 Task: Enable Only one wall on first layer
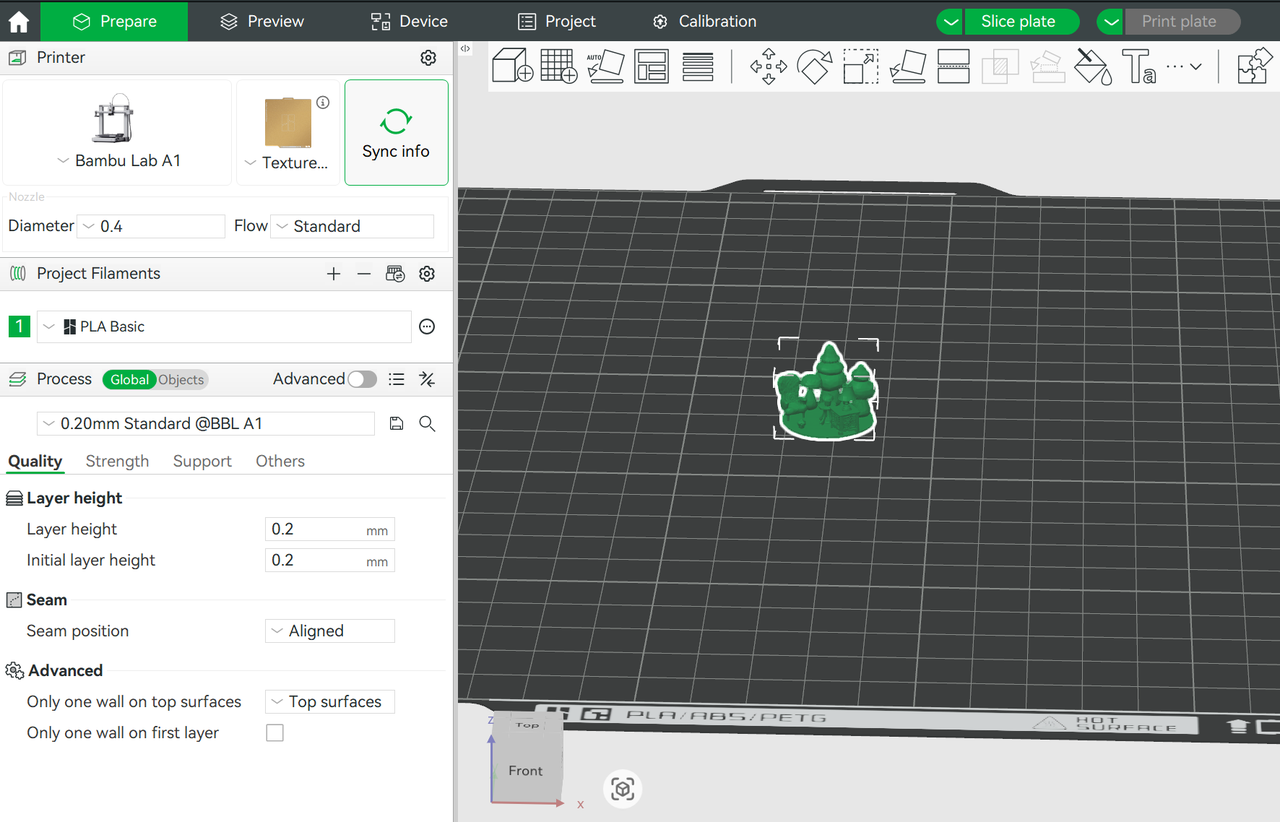[x=275, y=733]
